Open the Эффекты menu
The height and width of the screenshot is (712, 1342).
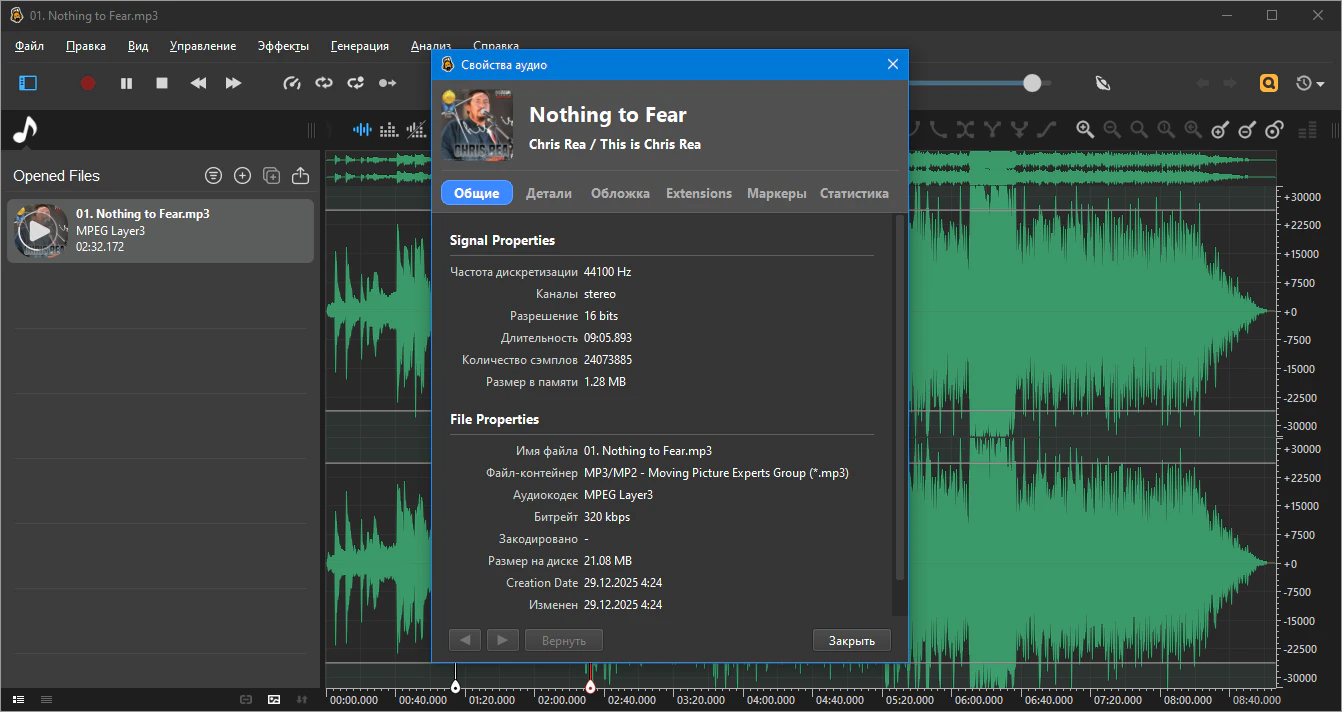coord(283,46)
